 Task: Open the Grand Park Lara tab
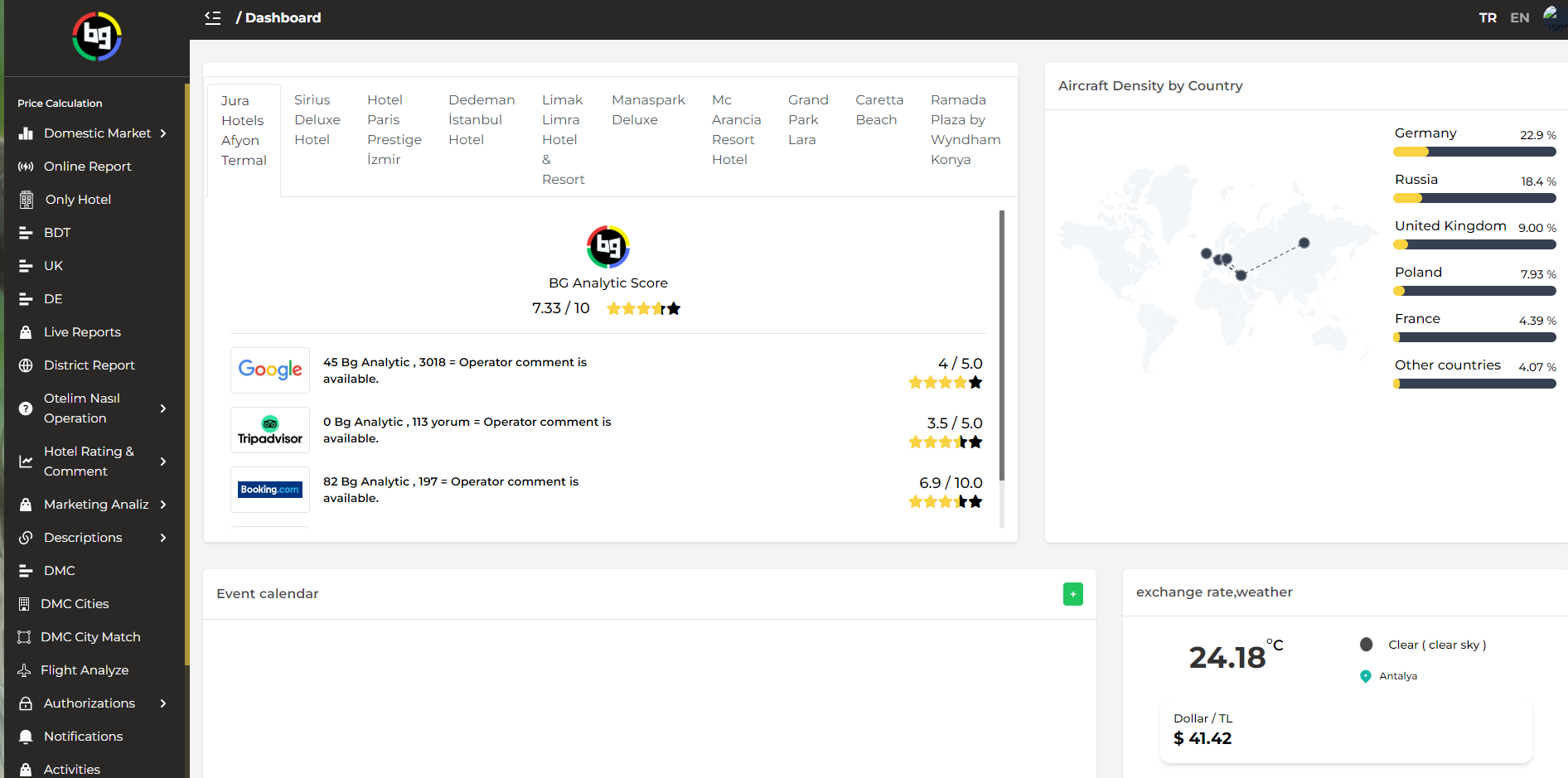[x=807, y=120]
